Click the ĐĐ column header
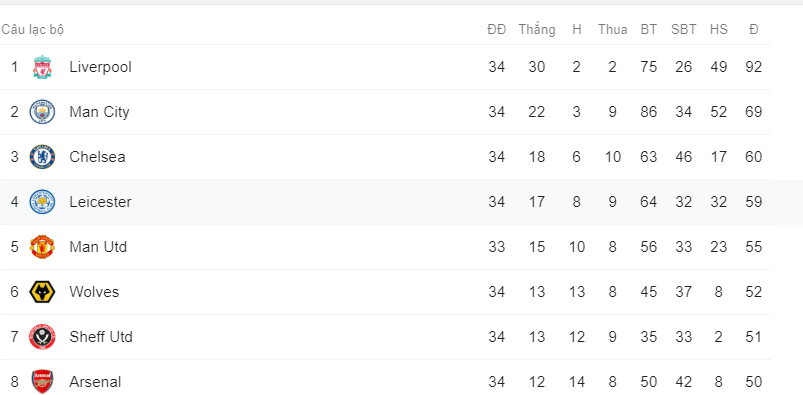The width and height of the screenshot is (803, 395). pos(496,29)
